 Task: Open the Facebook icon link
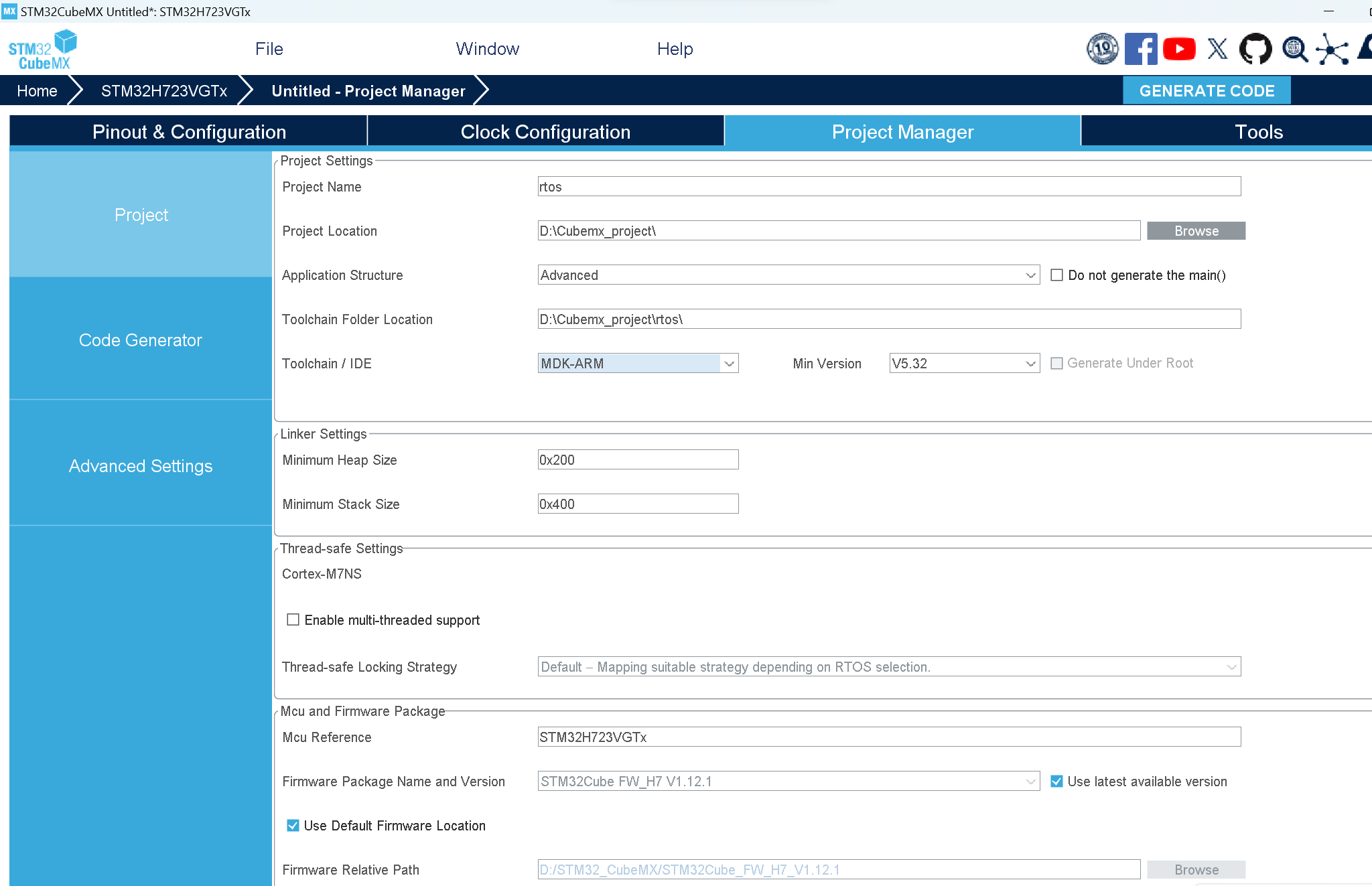(1140, 49)
